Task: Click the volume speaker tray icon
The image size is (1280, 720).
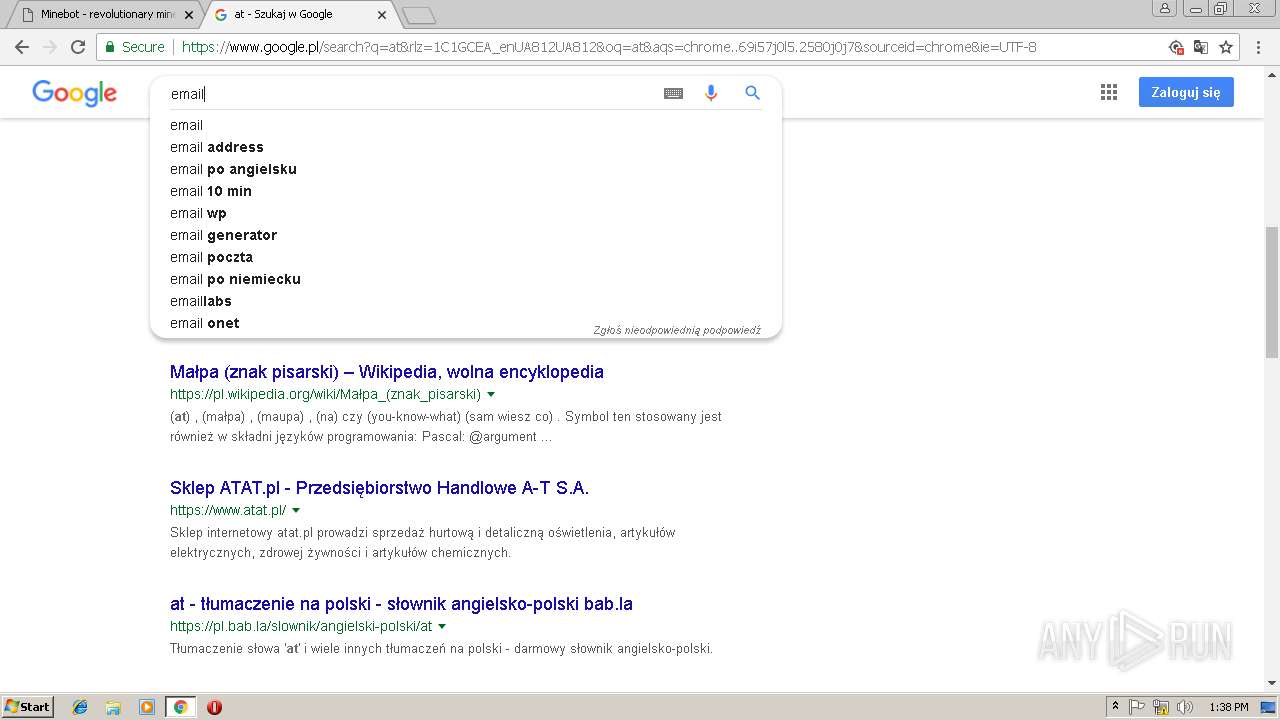Action: point(1184,707)
